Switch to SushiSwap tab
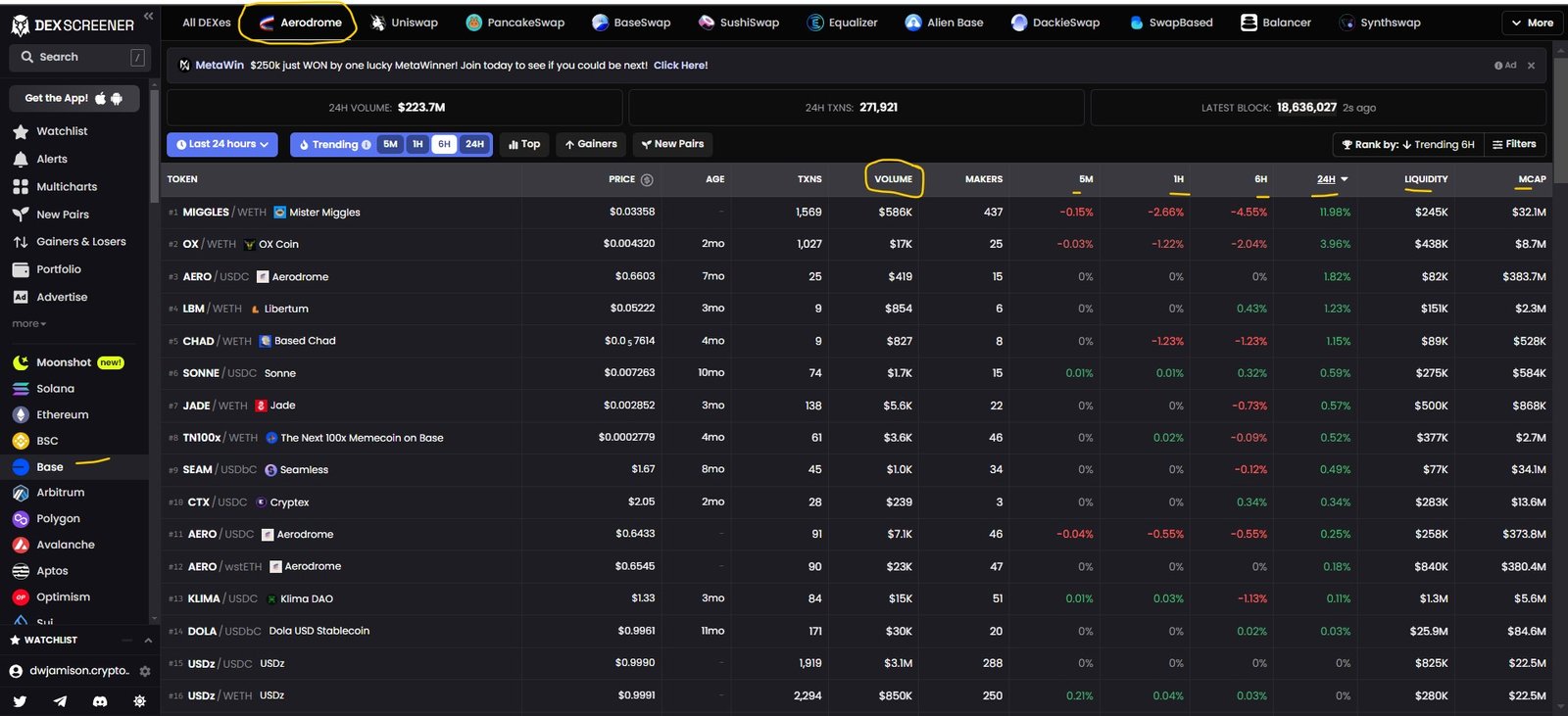 [739, 23]
